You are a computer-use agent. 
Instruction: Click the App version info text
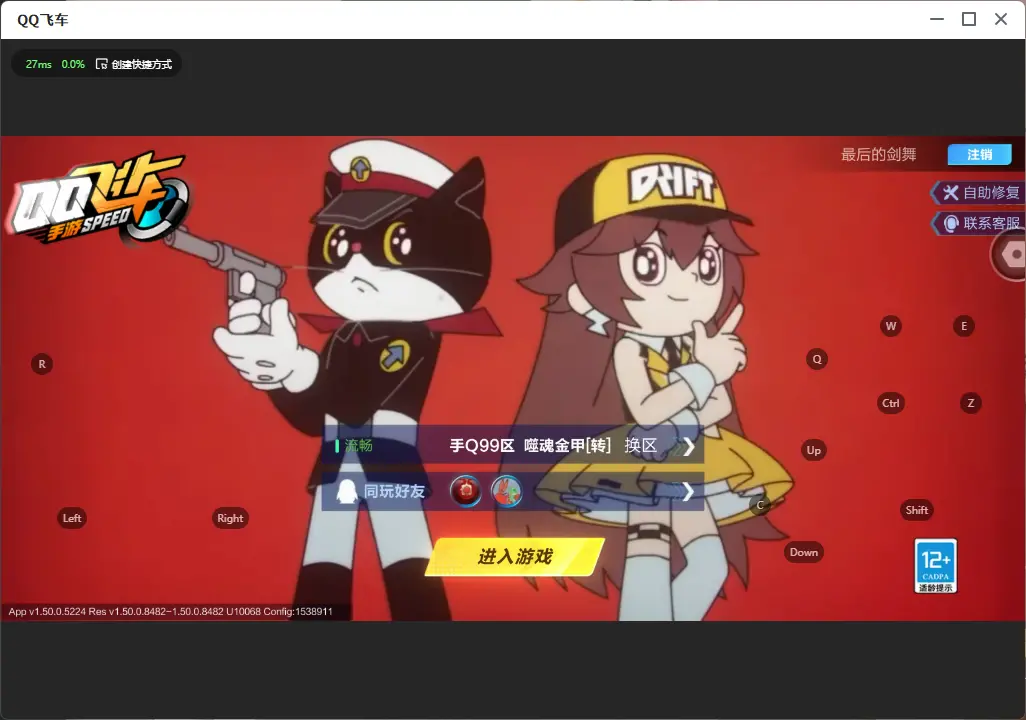point(170,611)
